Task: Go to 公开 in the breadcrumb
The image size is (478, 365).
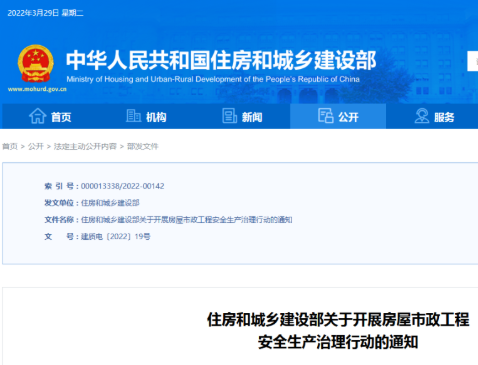Action: click(36, 146)
